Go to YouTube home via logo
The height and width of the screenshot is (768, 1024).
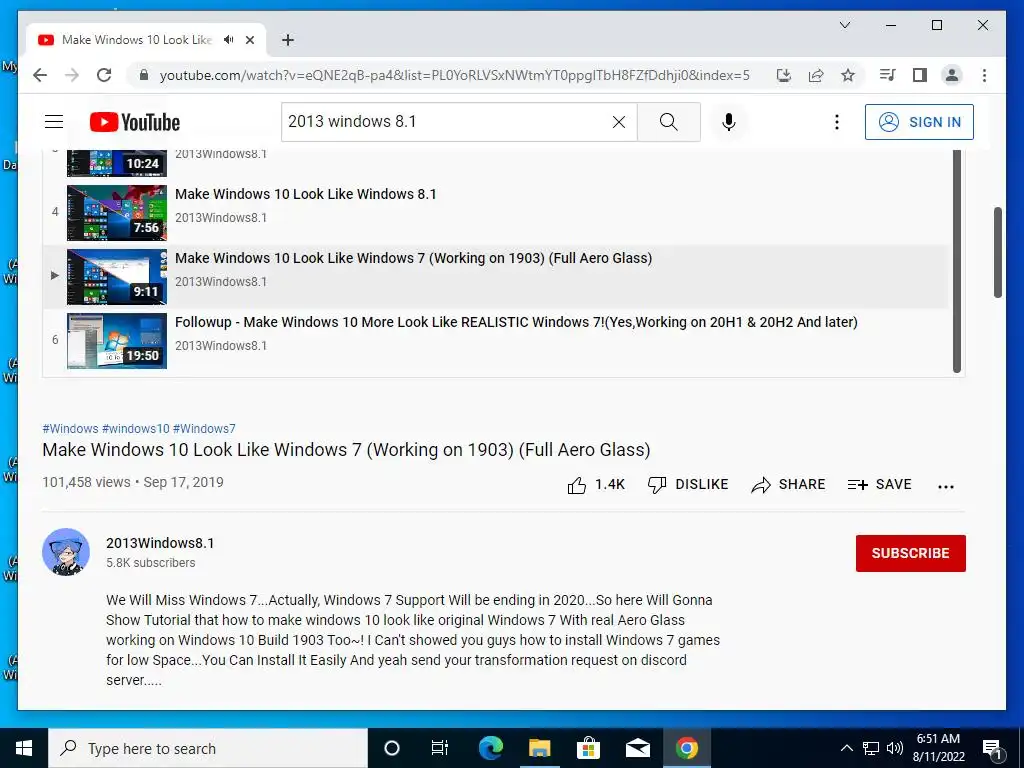[135, 122]
